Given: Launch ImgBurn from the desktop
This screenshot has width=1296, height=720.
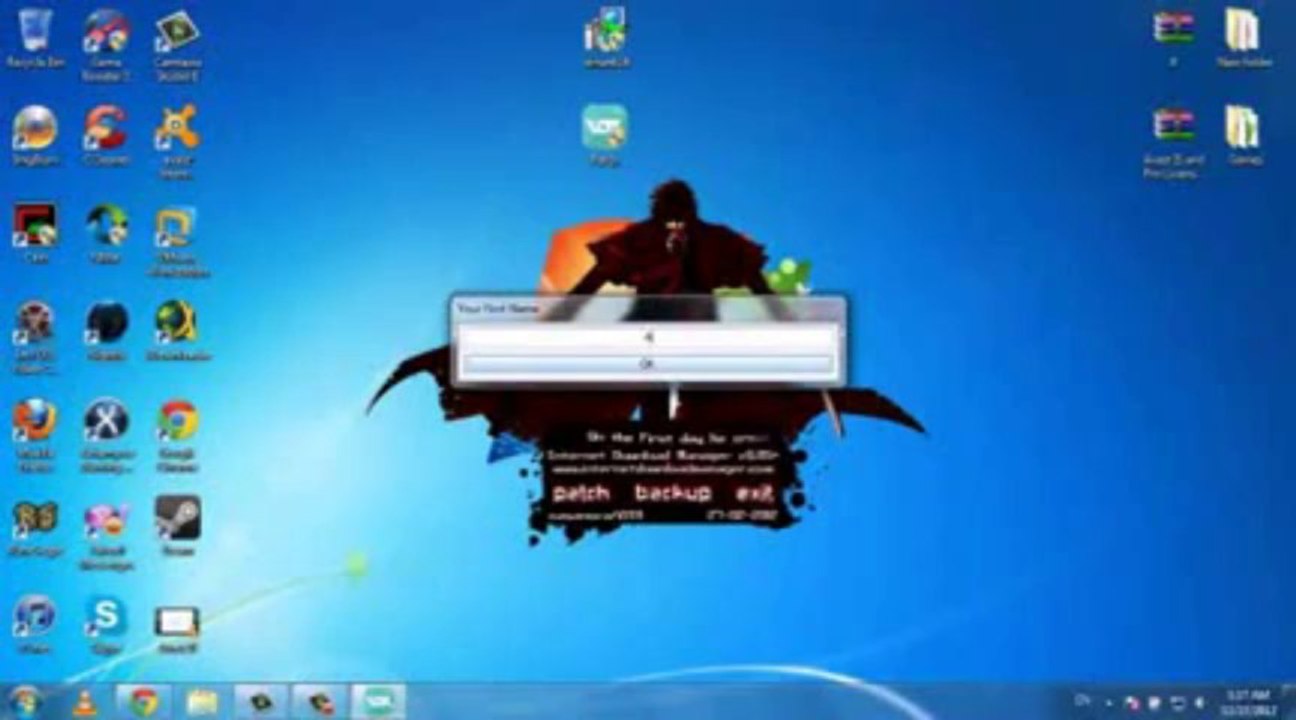Looking at the screenshot, I should click(x=35, y=135).
